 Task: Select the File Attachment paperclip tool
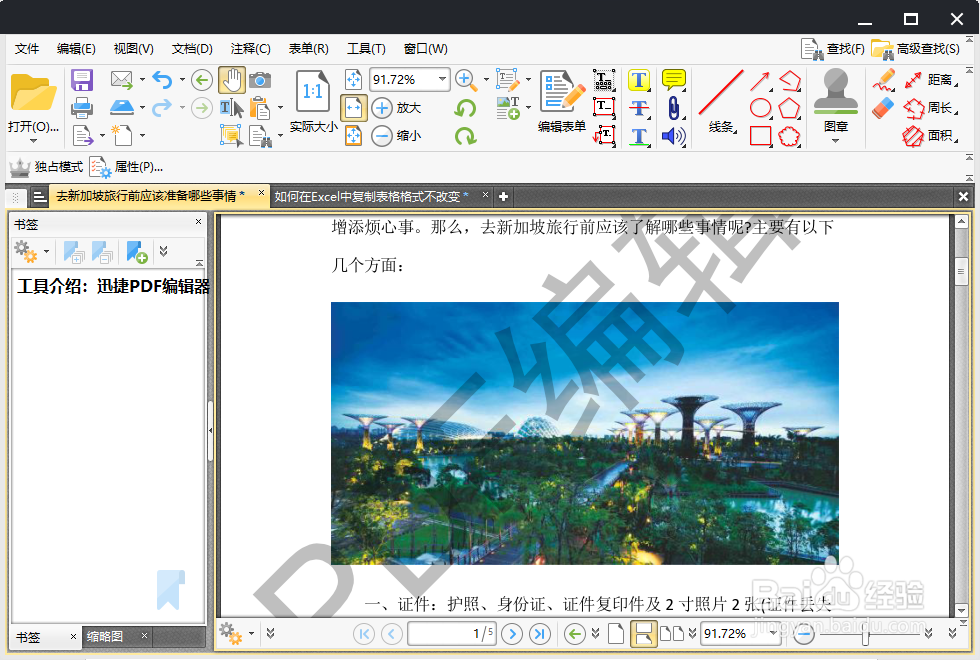(674, 108)
